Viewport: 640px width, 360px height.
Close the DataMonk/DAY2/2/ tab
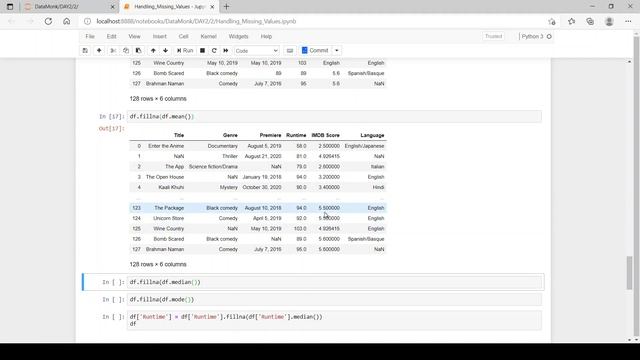[113, 7]
